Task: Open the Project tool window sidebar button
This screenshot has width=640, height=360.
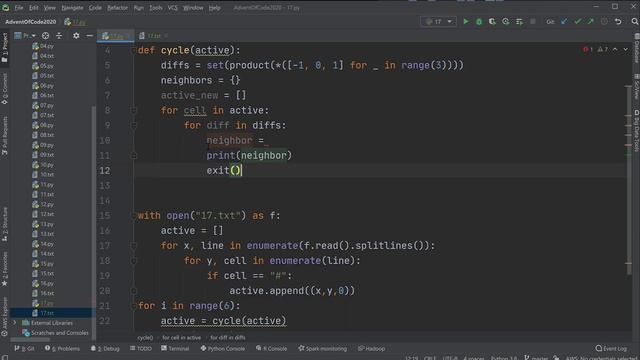Action: (4, 47)
